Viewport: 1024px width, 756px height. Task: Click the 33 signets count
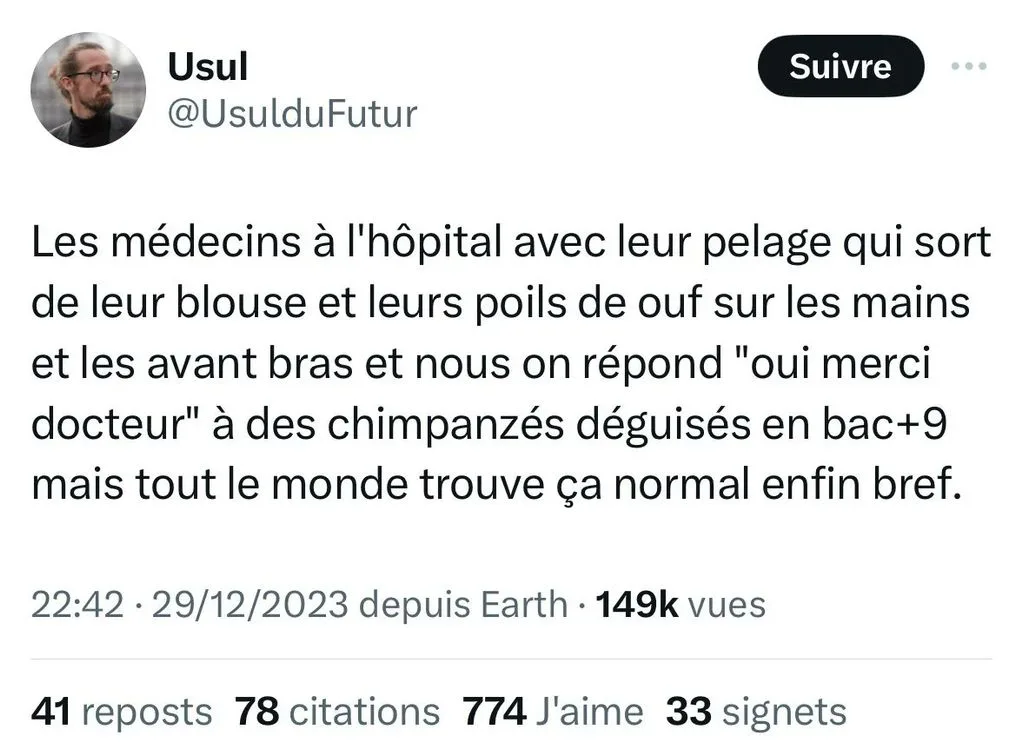pyautogui.click(x=756, y=712)
